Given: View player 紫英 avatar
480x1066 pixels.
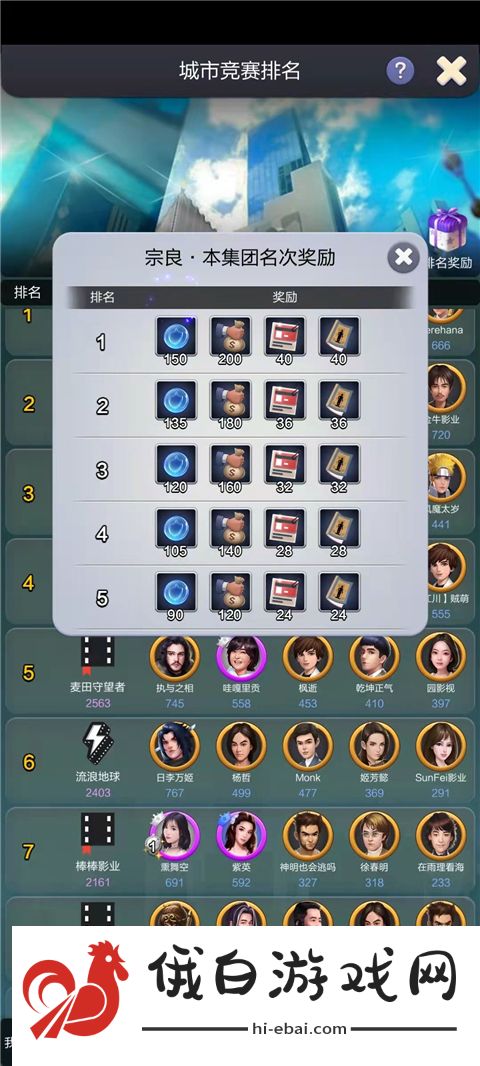Looking at the screenshot, I should (241, 836).
